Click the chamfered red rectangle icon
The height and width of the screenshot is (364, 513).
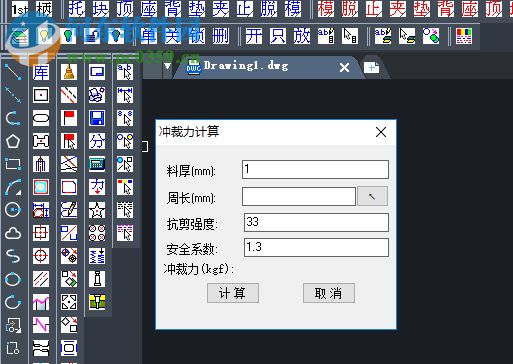pos(69,187)
